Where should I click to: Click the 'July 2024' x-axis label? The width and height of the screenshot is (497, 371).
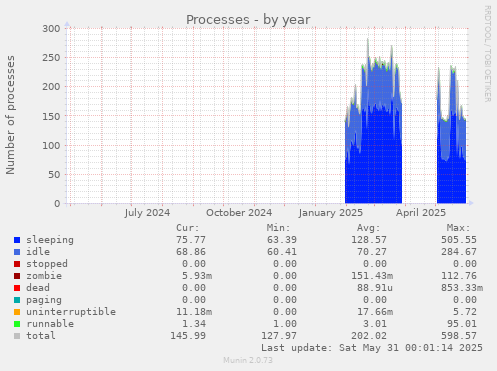coord(147,213)
